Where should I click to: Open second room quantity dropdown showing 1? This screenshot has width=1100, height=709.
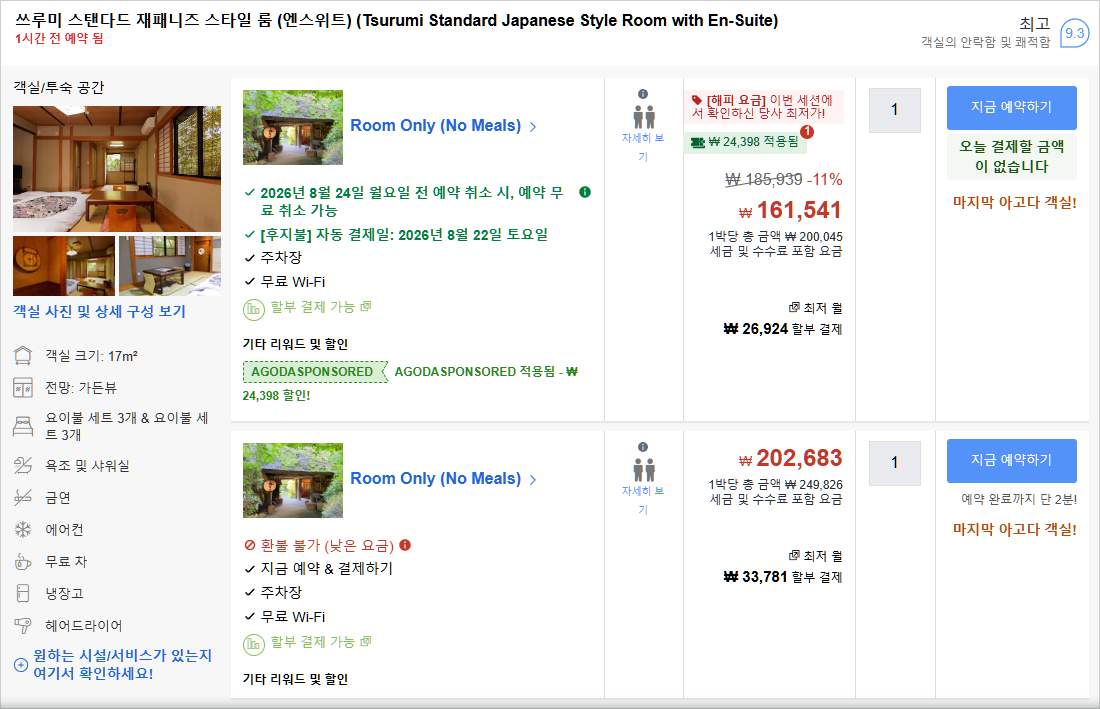pos(894,463)
